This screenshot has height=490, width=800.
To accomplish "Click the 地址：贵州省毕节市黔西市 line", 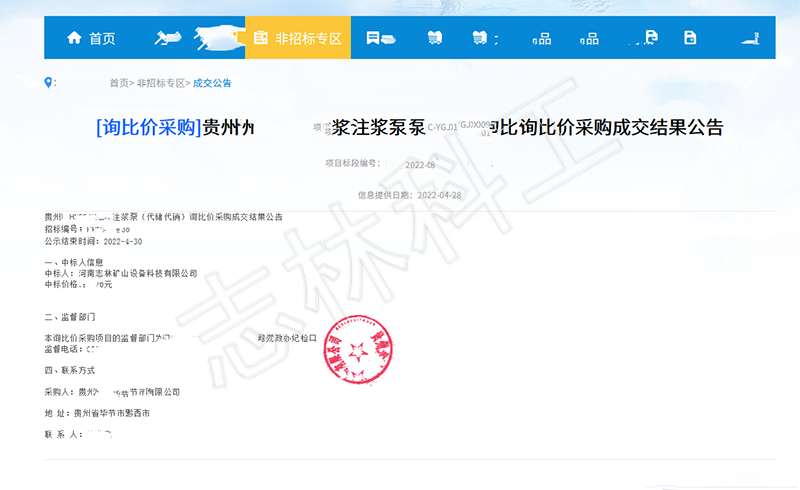I will (x=97, y=413).
